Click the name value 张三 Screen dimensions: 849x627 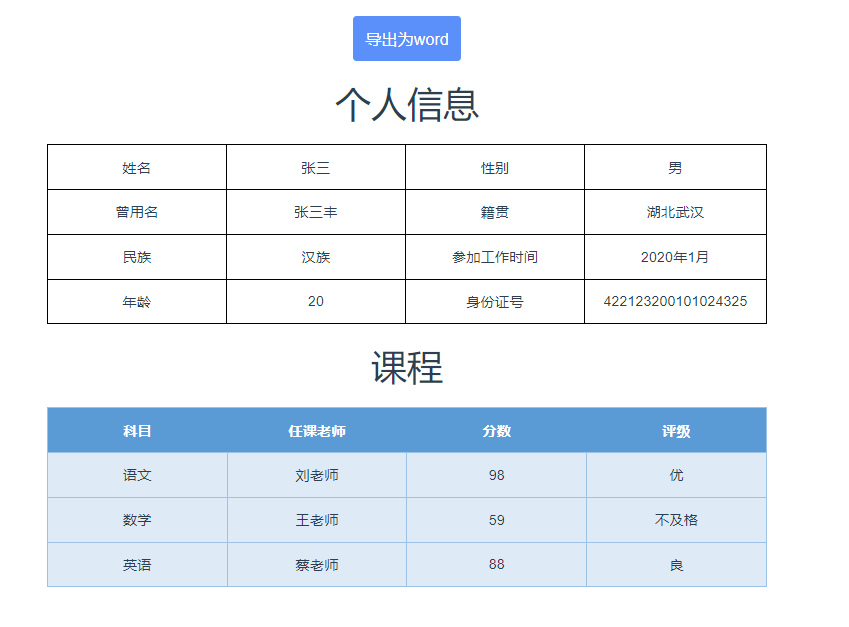pos(315,167)
